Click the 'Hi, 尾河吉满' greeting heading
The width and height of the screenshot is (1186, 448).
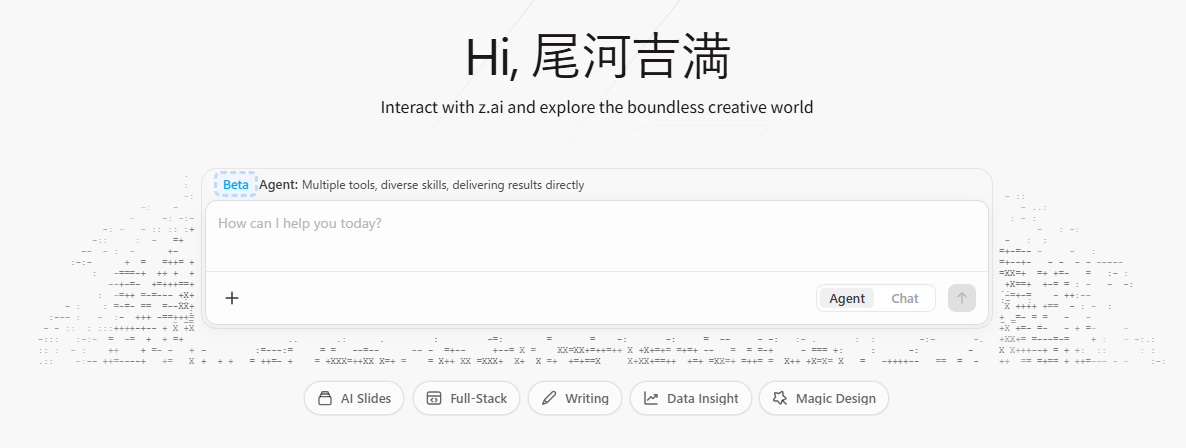(x=597, y=57)
